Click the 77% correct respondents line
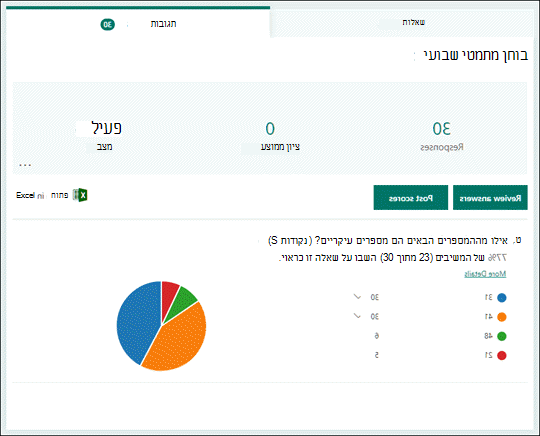This screenshot has height=436, width=540. tap(393, 258)
